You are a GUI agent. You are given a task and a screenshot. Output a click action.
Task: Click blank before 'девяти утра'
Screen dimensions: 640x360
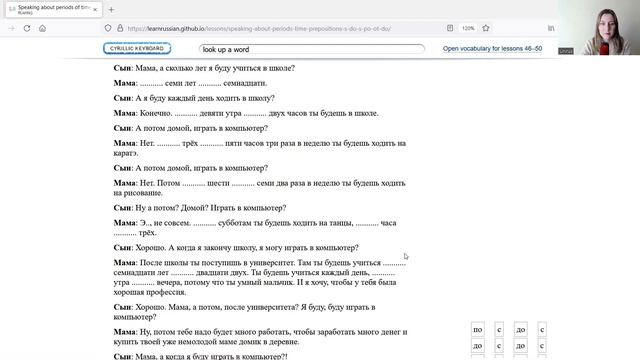click(x=186, y=113)
